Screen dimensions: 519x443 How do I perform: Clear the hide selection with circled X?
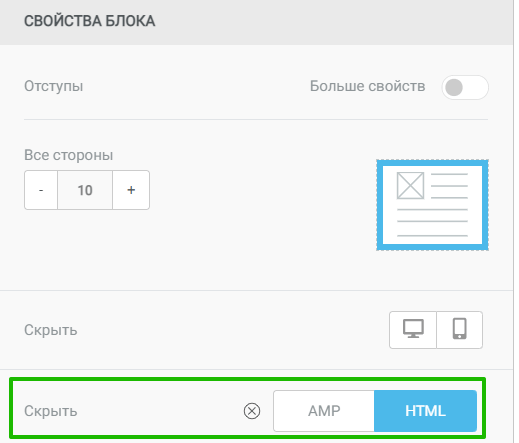coord(252,411)
